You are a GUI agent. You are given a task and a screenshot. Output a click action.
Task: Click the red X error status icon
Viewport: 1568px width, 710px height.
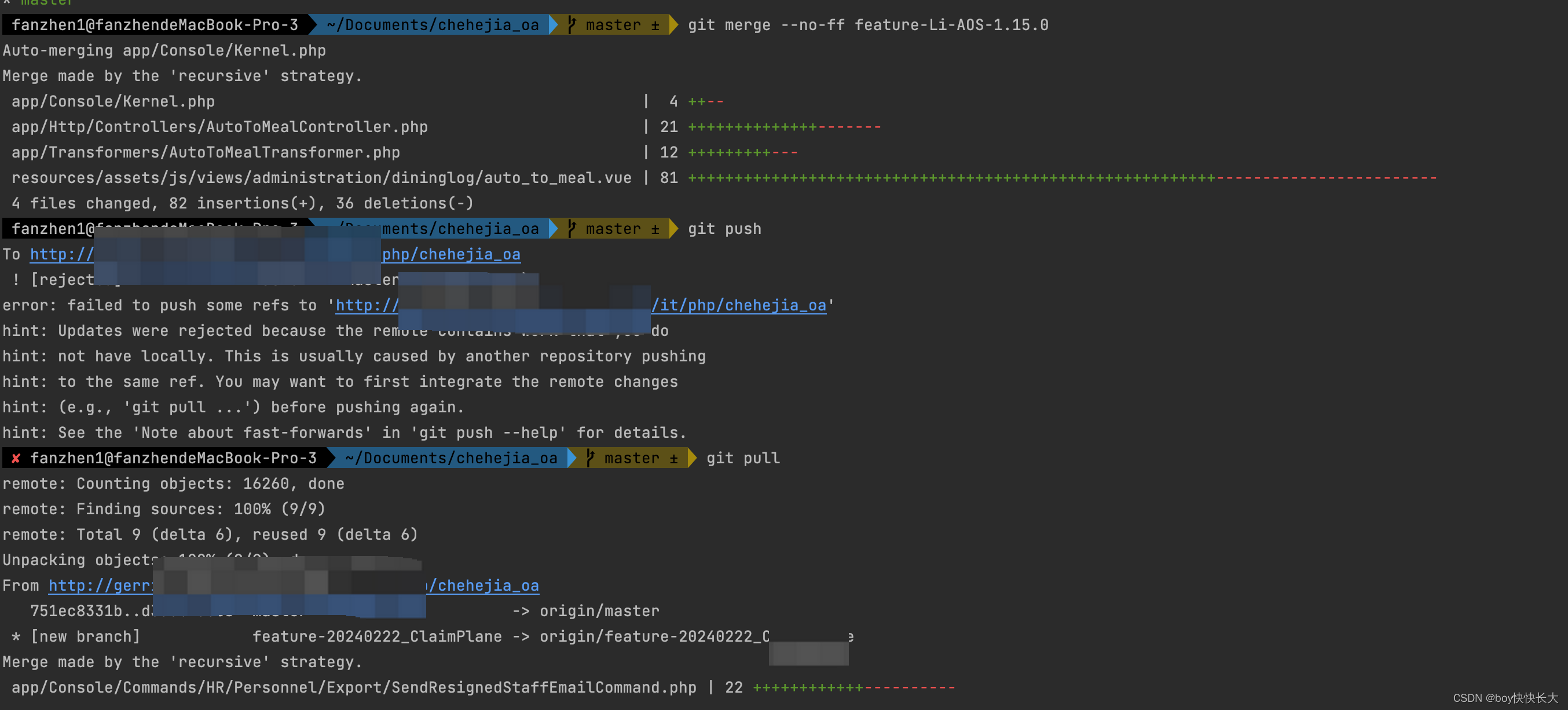click(16, 458)
